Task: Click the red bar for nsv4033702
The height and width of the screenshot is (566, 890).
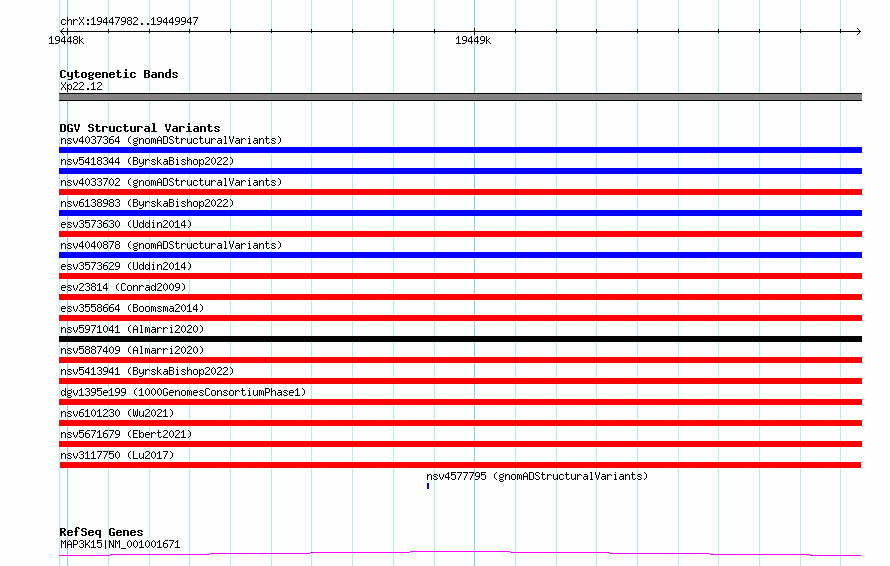Action: coord(460,192)
